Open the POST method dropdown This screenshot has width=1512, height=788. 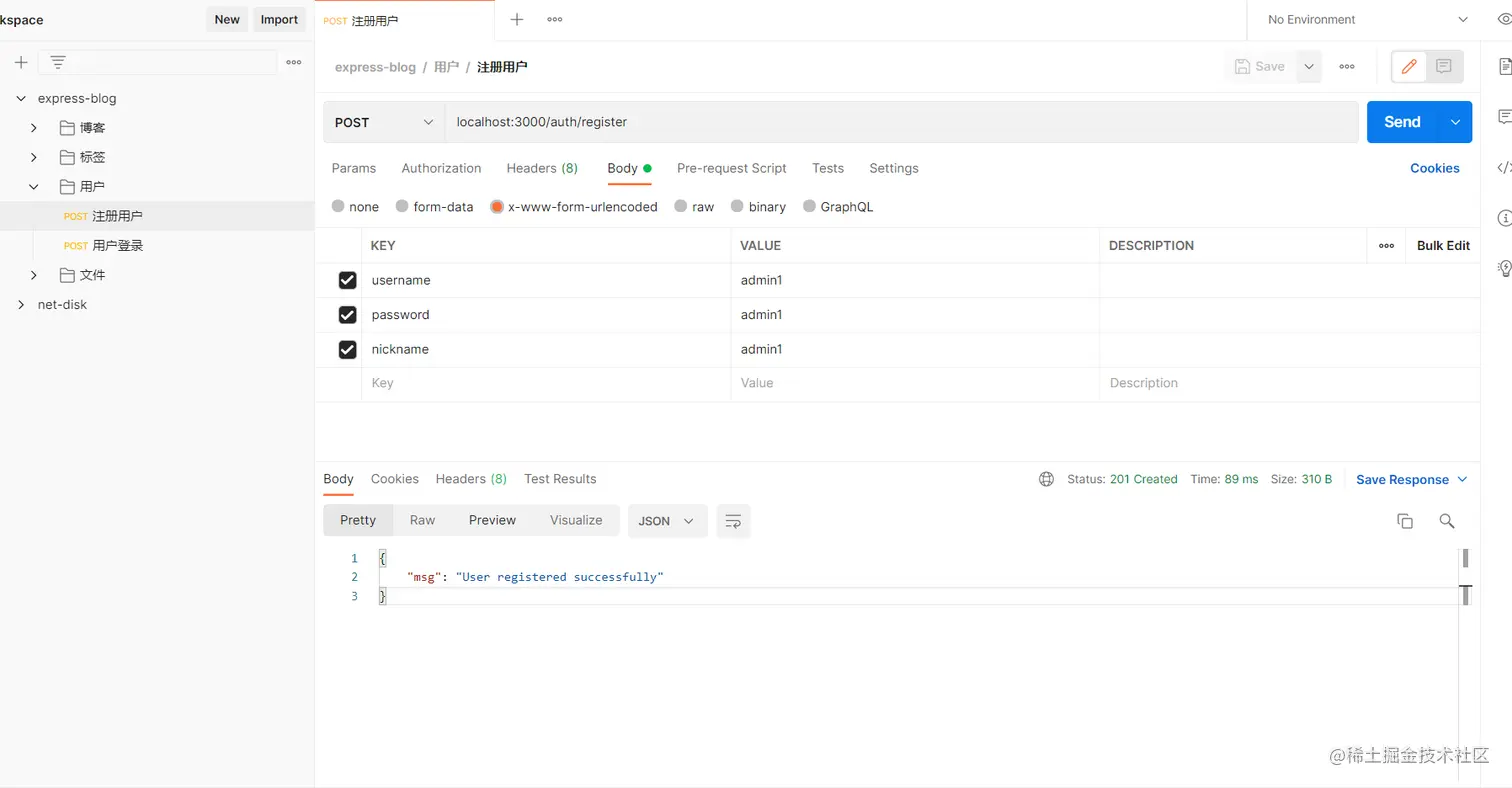point(384,122)
